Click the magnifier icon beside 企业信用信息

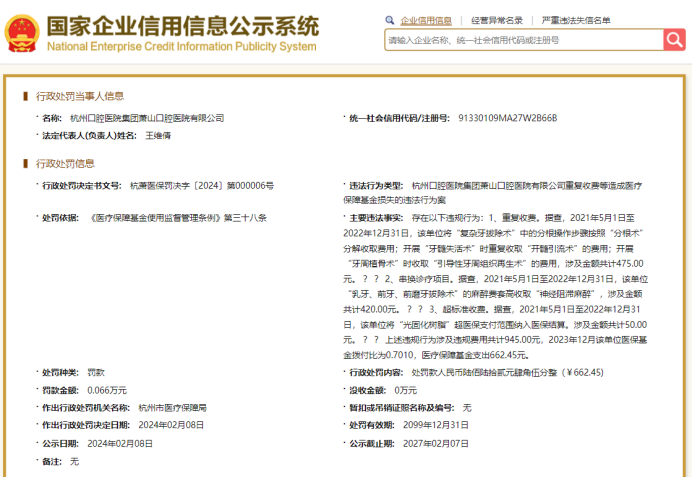pyautogui.click(x=389, y=20)
